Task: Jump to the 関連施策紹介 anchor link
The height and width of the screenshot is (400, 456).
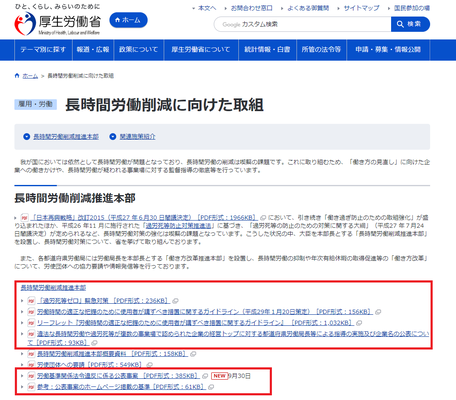Action: point(138,137)
